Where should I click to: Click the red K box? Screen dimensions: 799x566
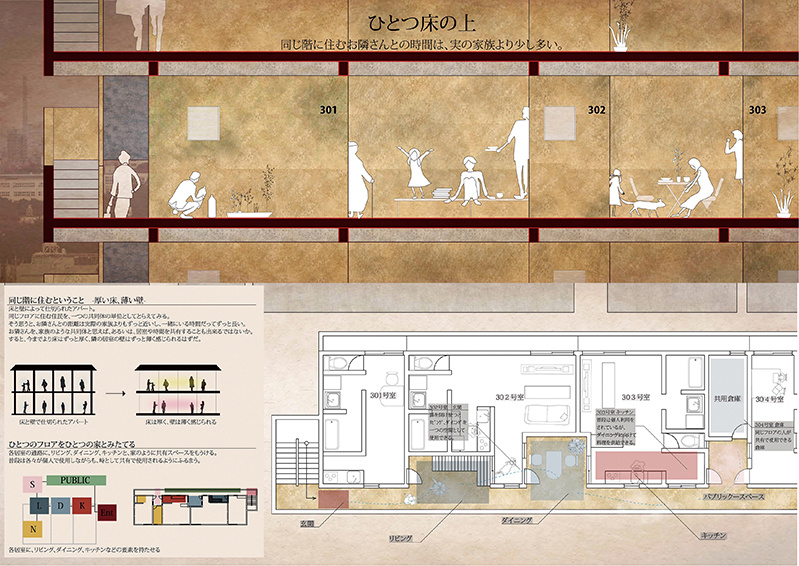click(84, 506)
